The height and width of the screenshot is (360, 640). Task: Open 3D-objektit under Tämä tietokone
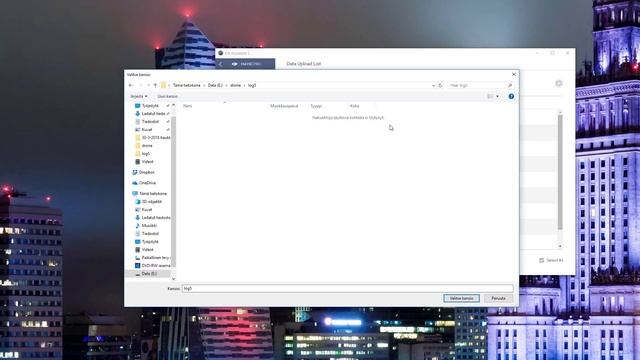[x=149, y=202]
